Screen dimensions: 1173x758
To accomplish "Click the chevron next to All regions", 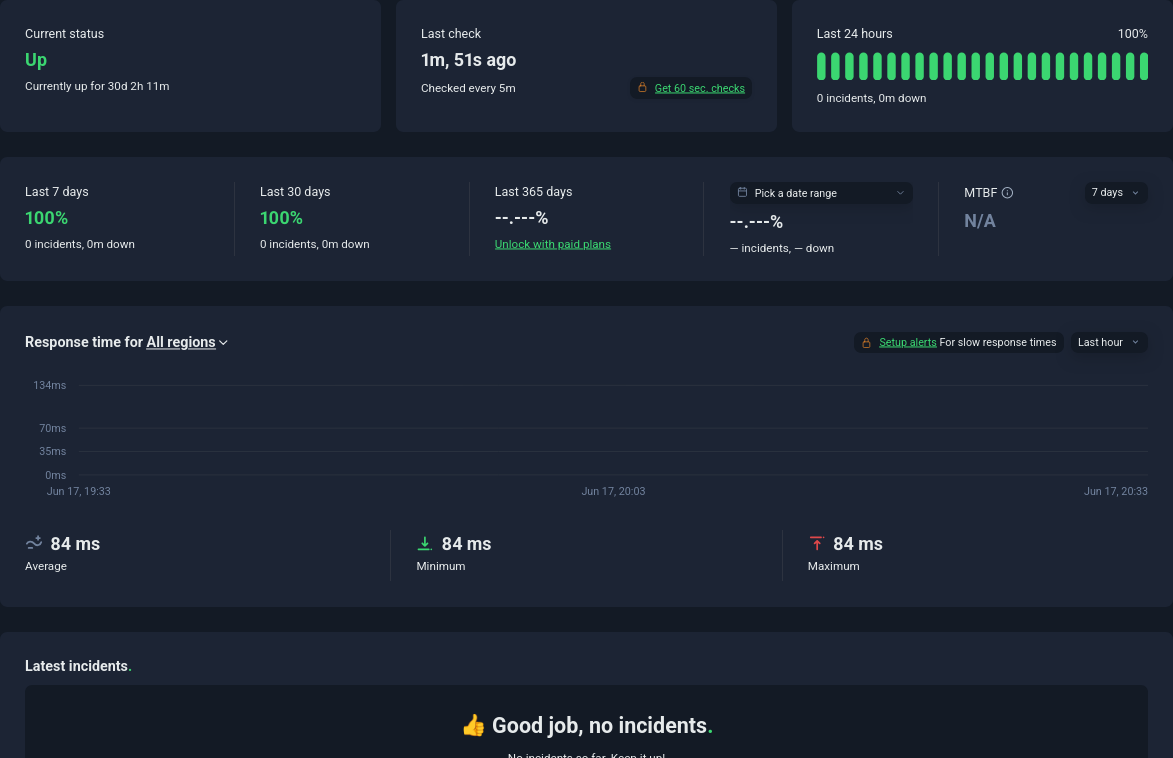I will [223, 343].
